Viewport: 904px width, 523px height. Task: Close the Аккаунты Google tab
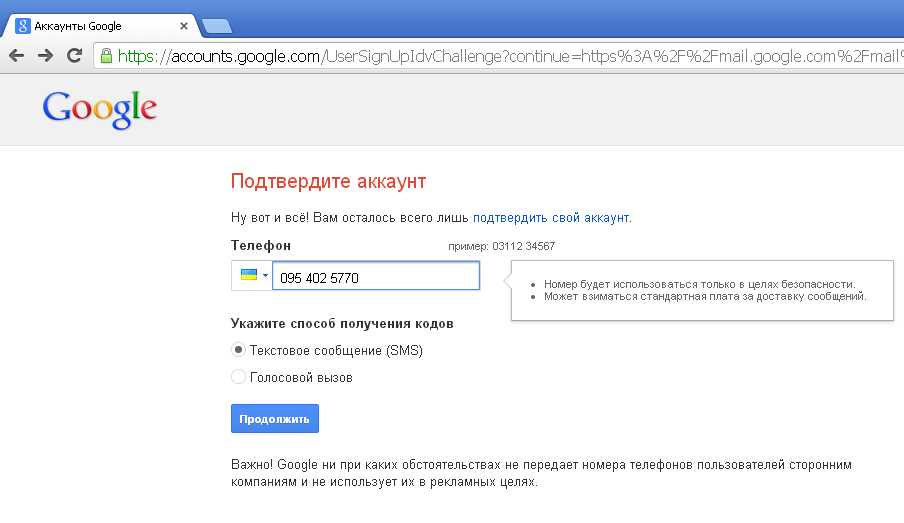point(184,26)
